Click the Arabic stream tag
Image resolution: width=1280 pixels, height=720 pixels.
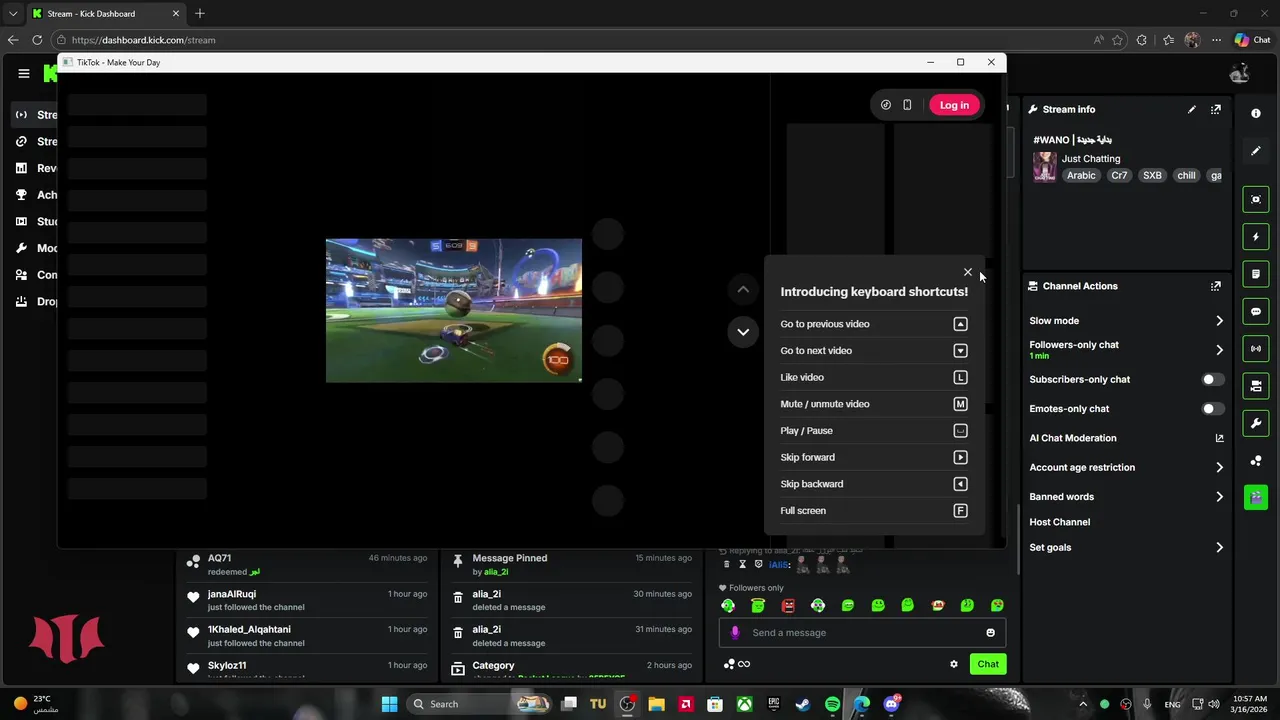coord(1081,176)
